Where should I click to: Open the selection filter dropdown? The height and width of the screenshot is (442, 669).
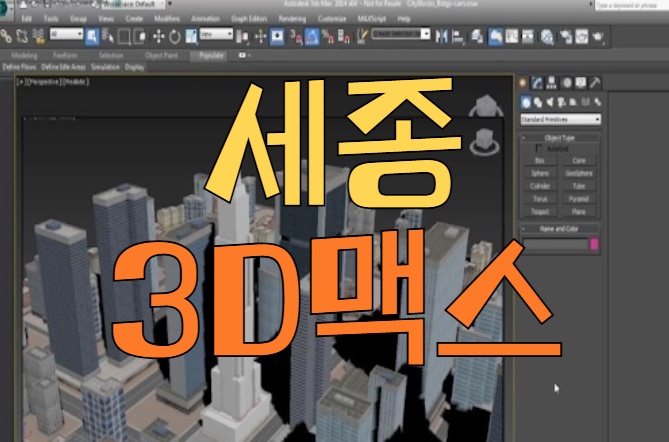66,34
